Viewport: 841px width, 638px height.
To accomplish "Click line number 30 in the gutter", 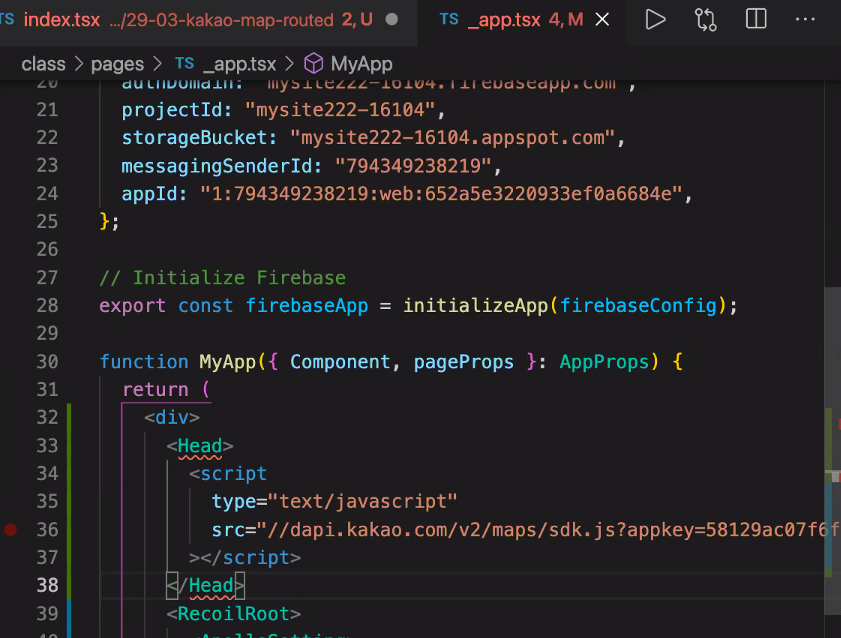I will coord(47,361).
